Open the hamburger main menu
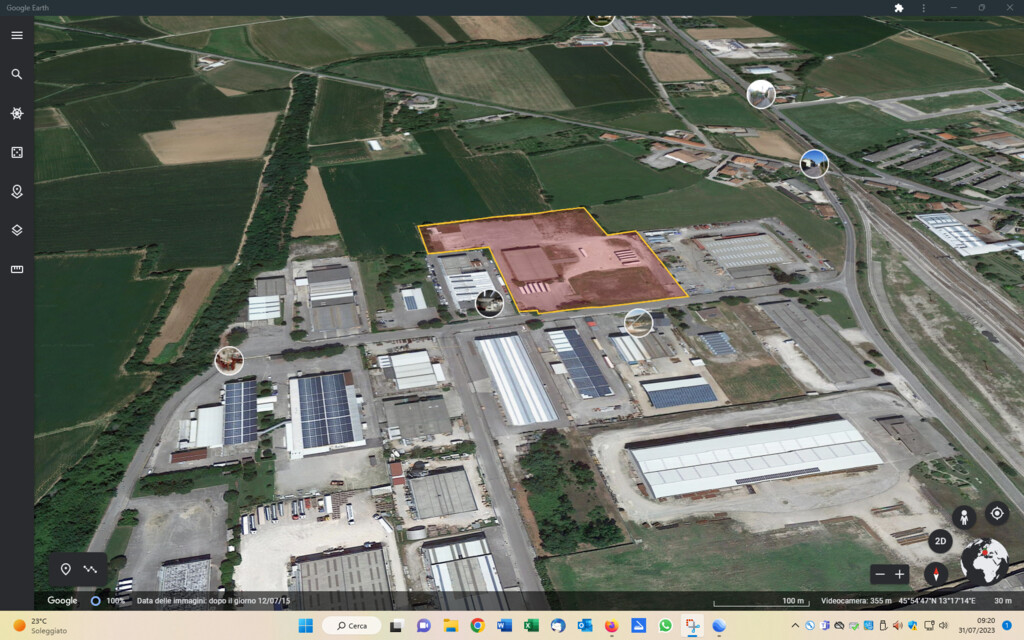Viewport: 1024px width, 640px height. pyautogui.click(x=17, y=35)
